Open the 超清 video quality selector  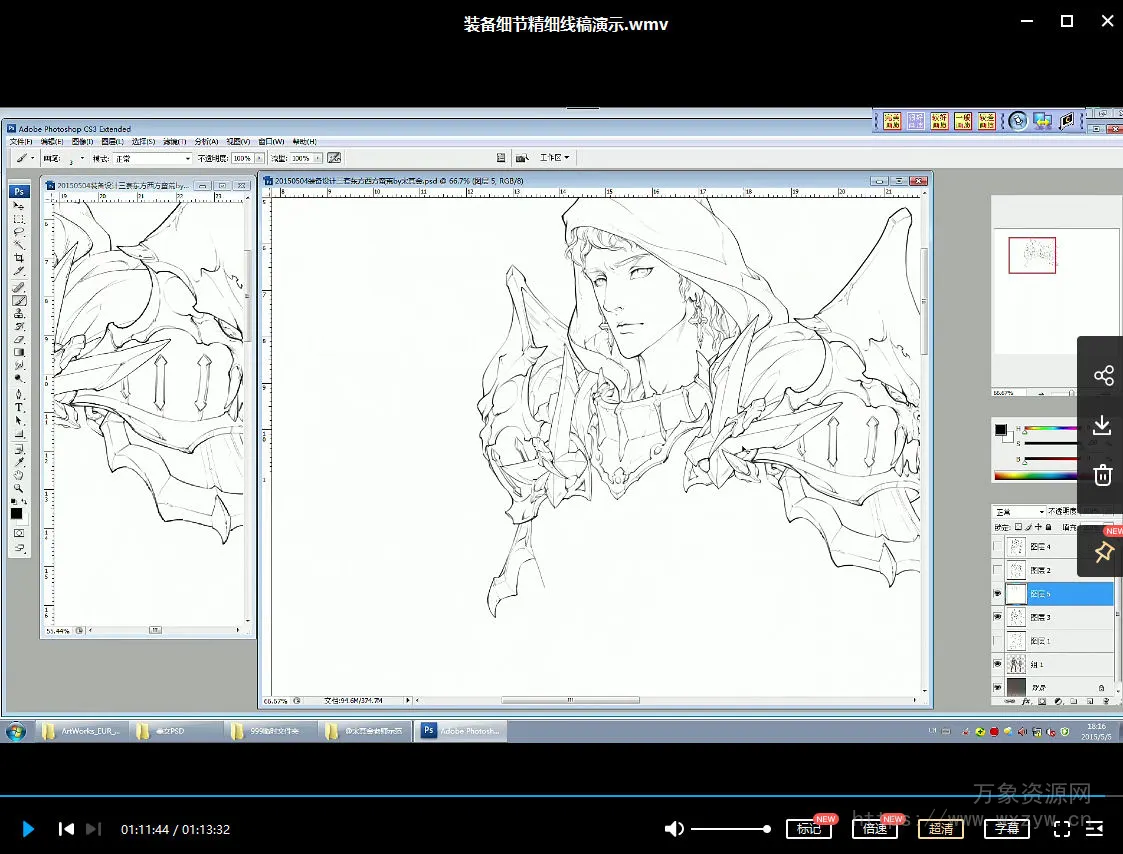tap(940, 829)
